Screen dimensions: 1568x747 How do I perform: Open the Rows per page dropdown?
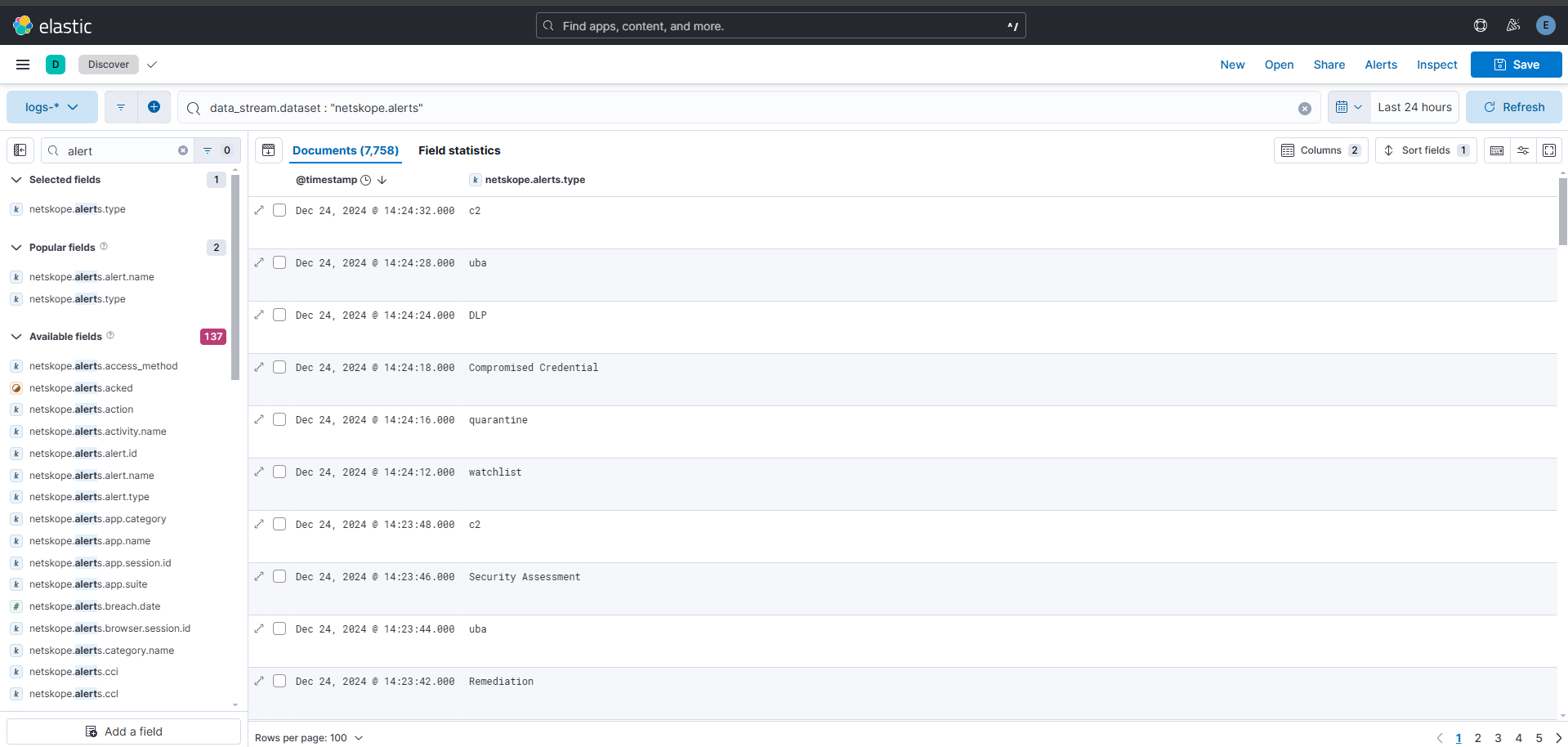point(309,738)
